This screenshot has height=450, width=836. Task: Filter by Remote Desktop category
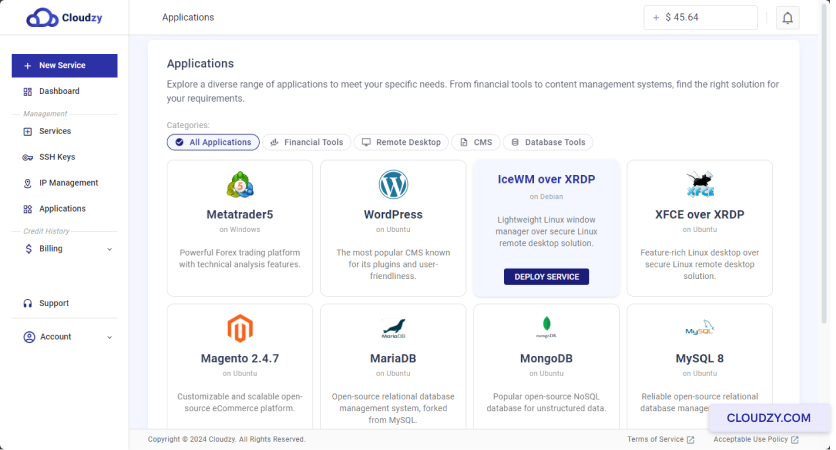click(x=401, y=142)
